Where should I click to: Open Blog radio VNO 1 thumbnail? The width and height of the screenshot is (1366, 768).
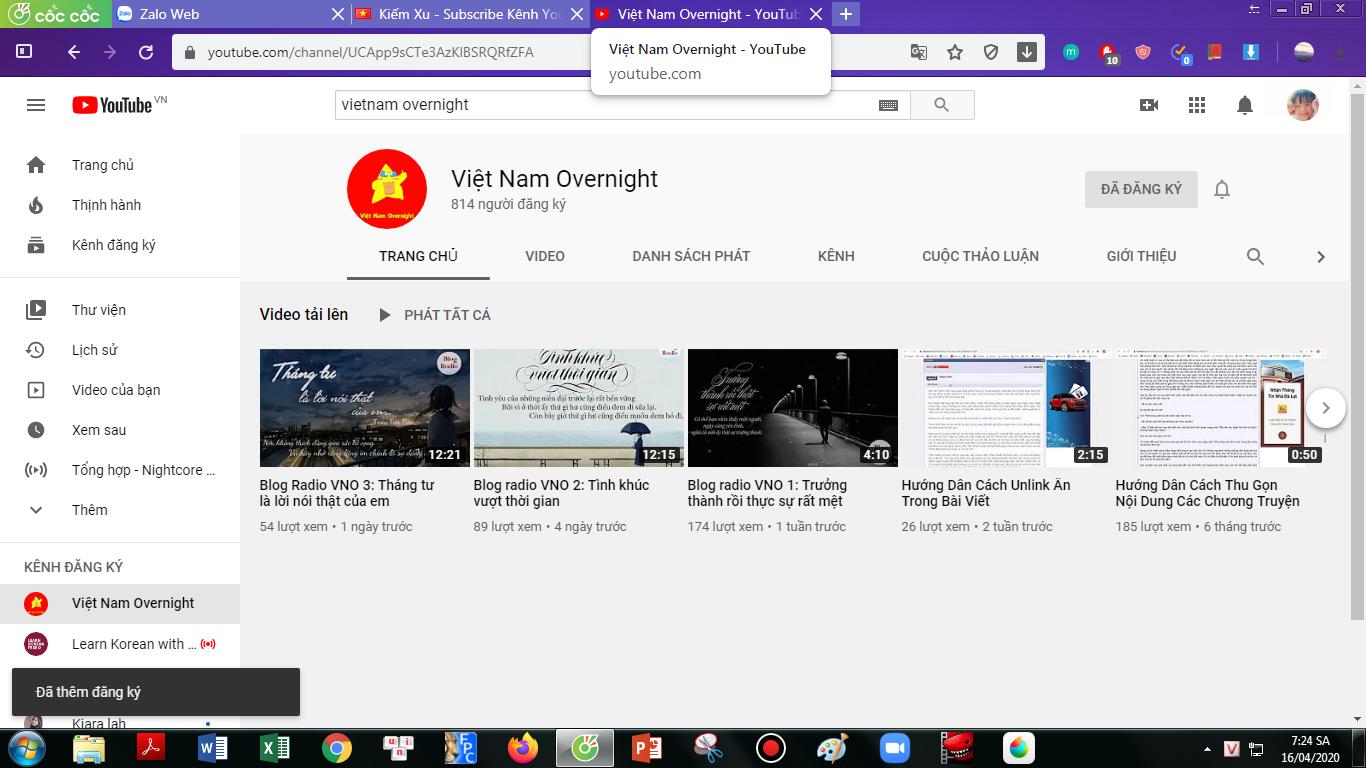[x=793, y=408]
